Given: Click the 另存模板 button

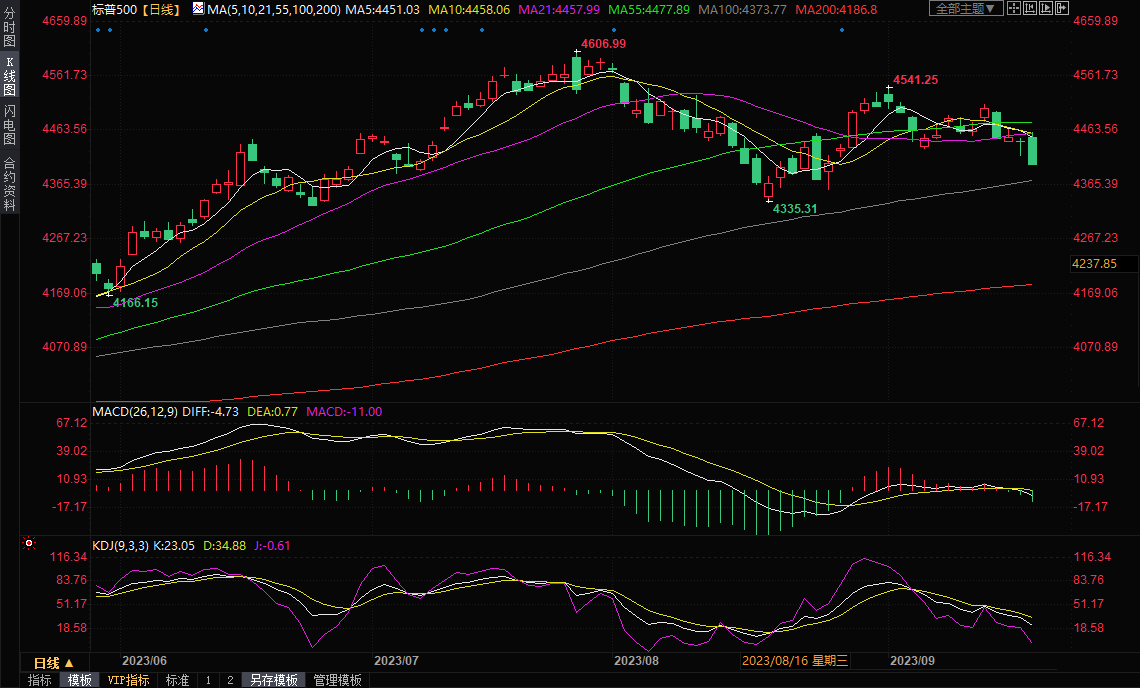Looking at the screenshot, I should coord(273,680).
